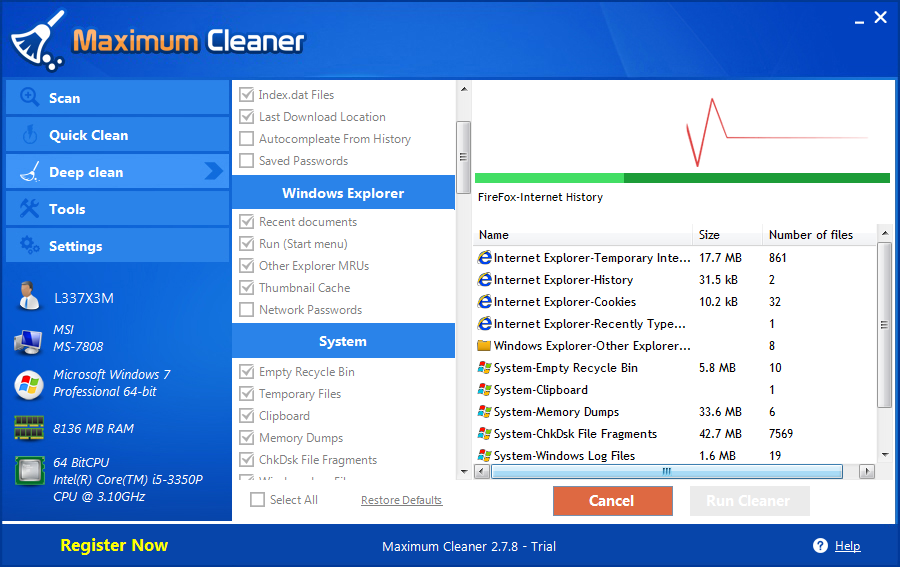Toggle Temporary Files checkbox
Viewport: 900px width, 567px height.
coord(246,393)
